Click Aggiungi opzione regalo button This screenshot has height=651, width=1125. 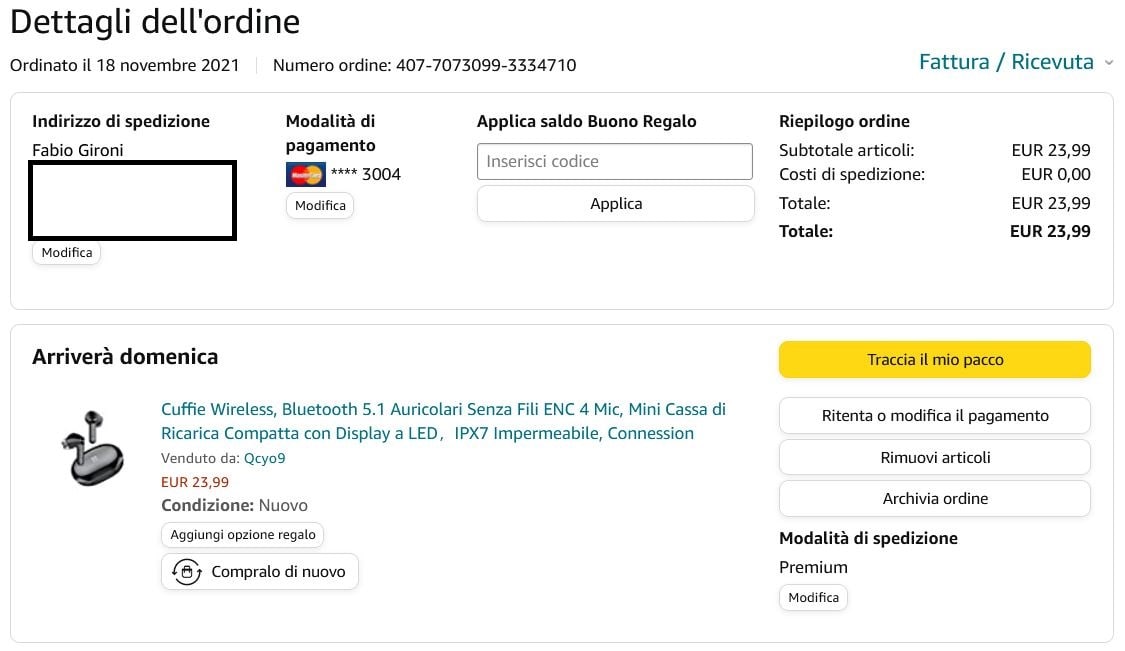[x=243, y=535]
